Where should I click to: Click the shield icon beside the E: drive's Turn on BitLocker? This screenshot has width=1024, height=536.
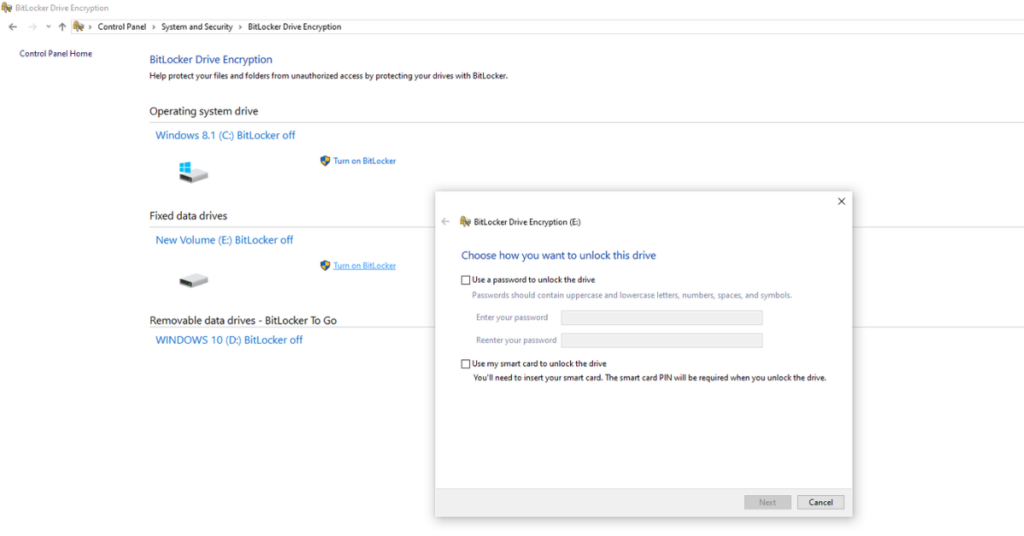pos(325,265)
